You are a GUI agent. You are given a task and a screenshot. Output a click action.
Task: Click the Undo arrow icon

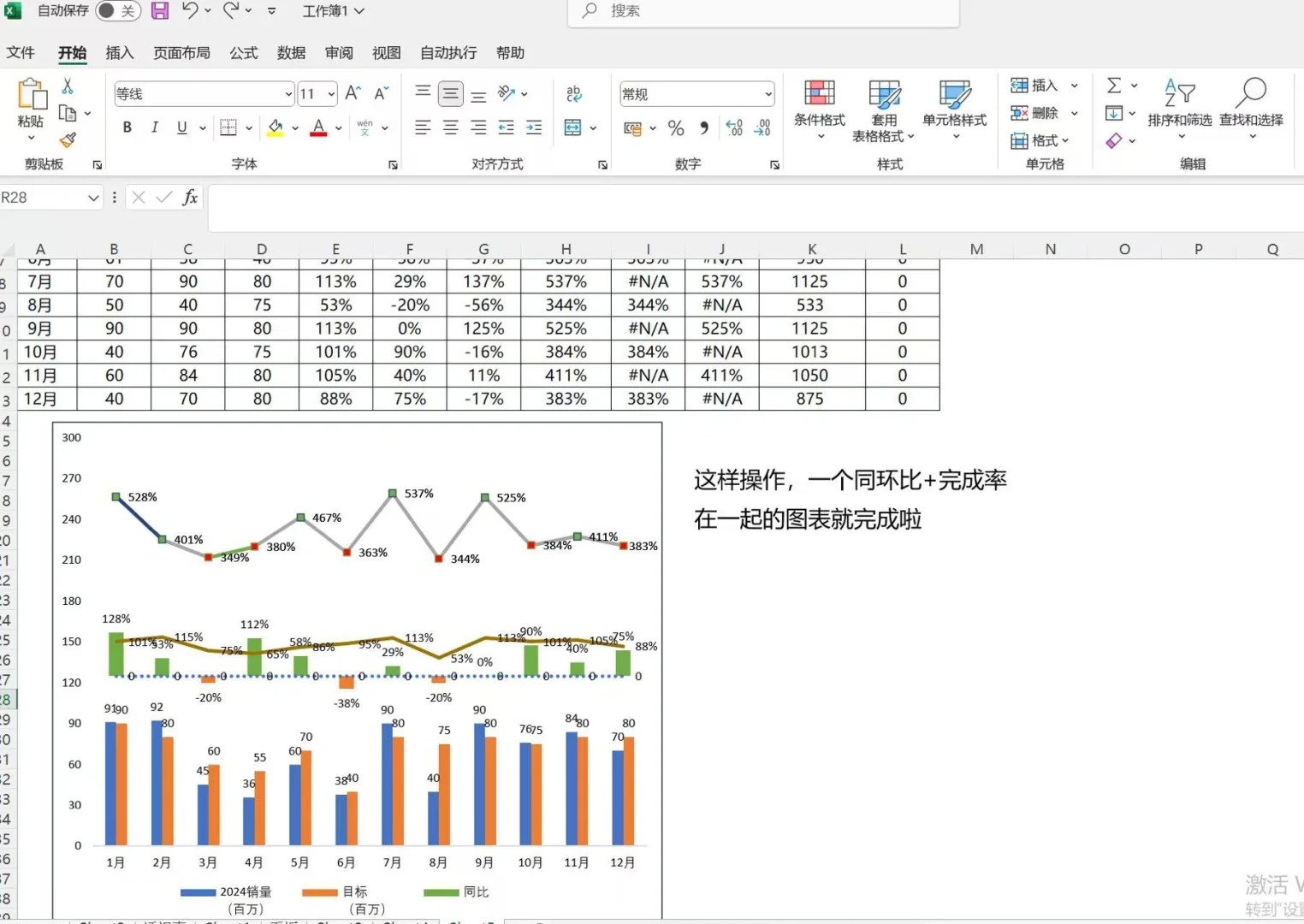(x=190, y=11)
